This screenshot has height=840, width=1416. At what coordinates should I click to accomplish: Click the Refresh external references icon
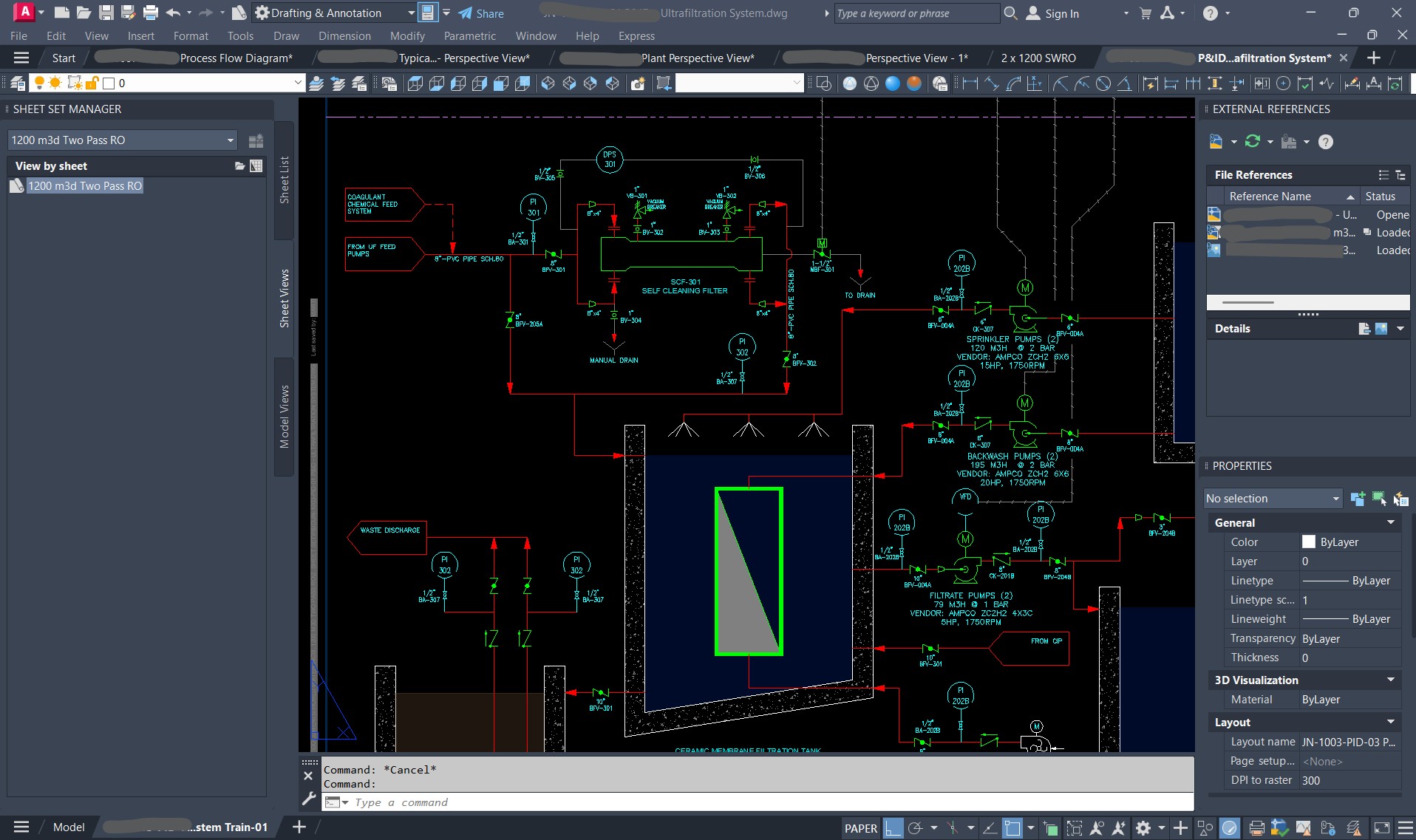click(x=1253, y=141)
